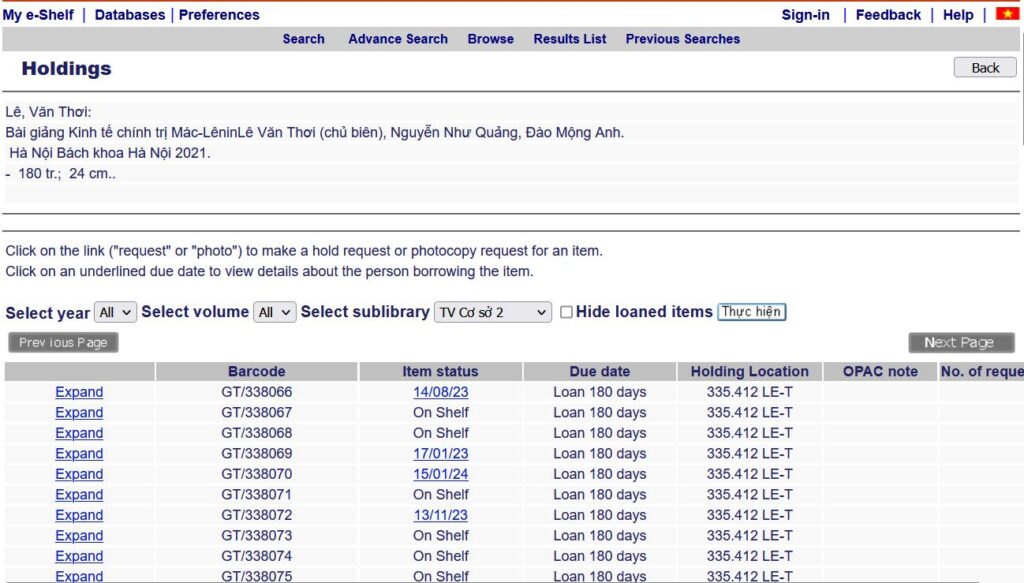Click the Sign-in link
This screenshot has width=1024, height=583.
tap(805, 15)
